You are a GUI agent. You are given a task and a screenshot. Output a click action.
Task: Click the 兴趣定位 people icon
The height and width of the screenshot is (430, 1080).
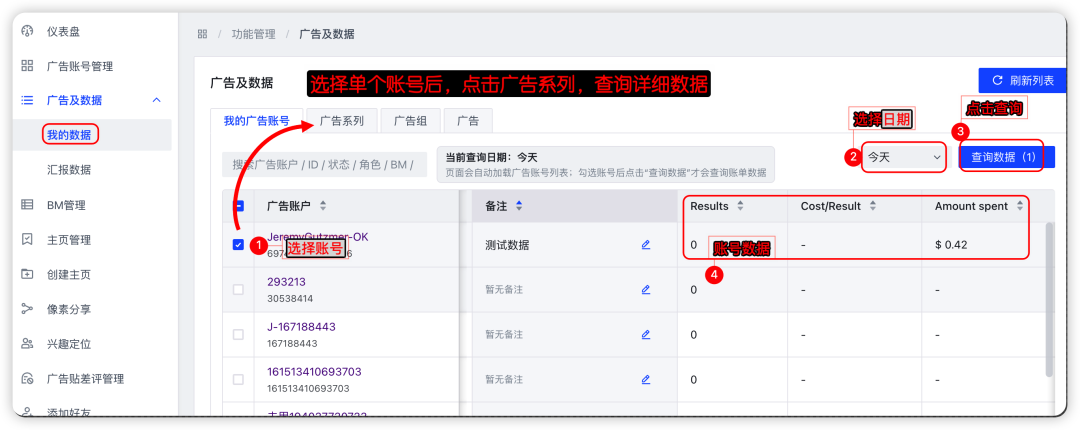pos(28,344)
